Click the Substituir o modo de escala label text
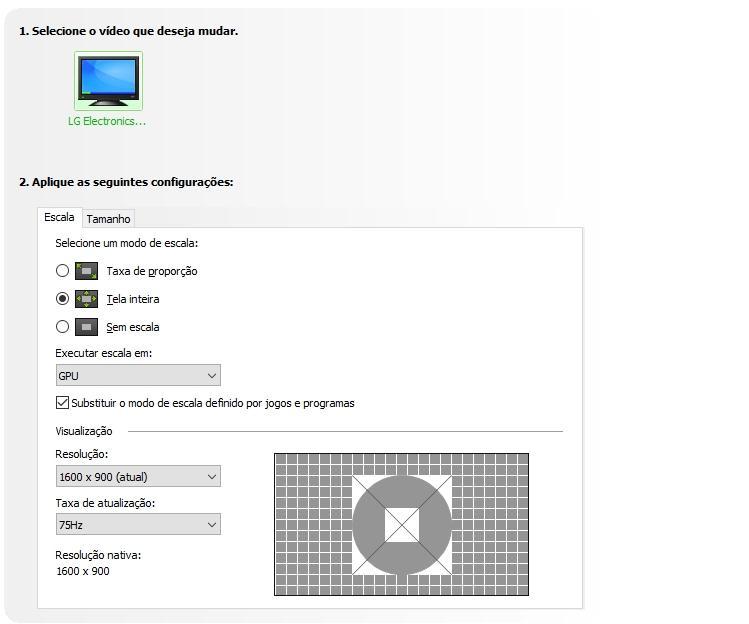The image size is (749, 624). point(213,403)
